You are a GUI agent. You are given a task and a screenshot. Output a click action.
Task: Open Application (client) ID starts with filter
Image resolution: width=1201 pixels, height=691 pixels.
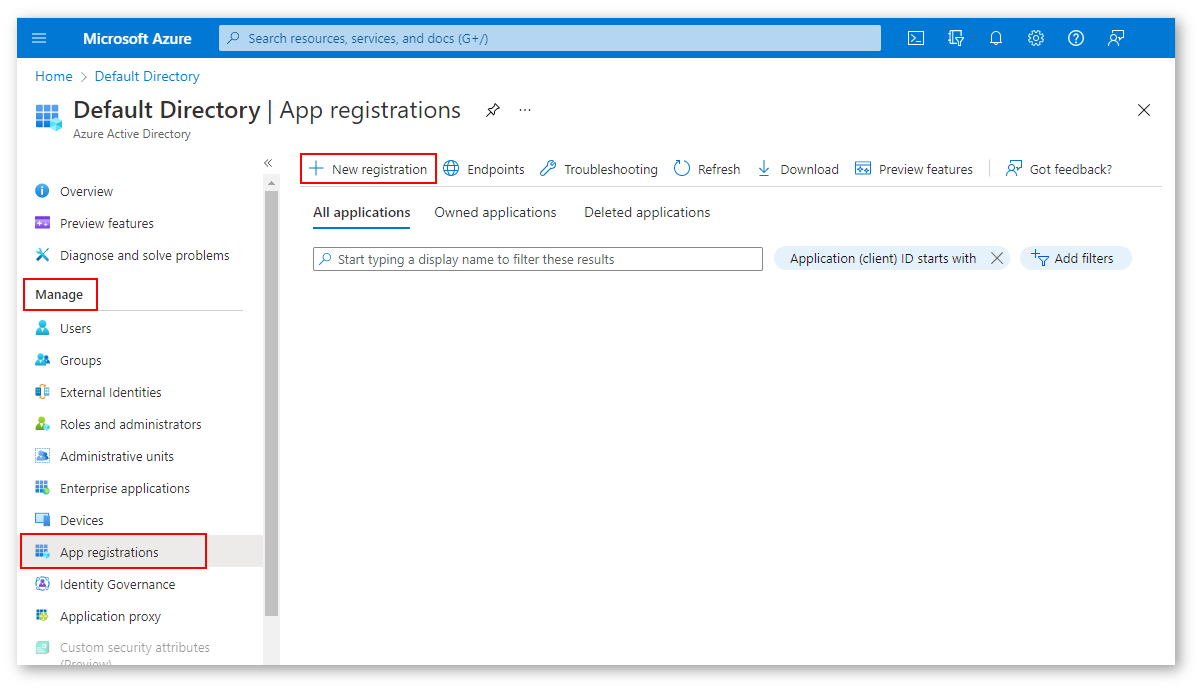[x=883, y=258]
